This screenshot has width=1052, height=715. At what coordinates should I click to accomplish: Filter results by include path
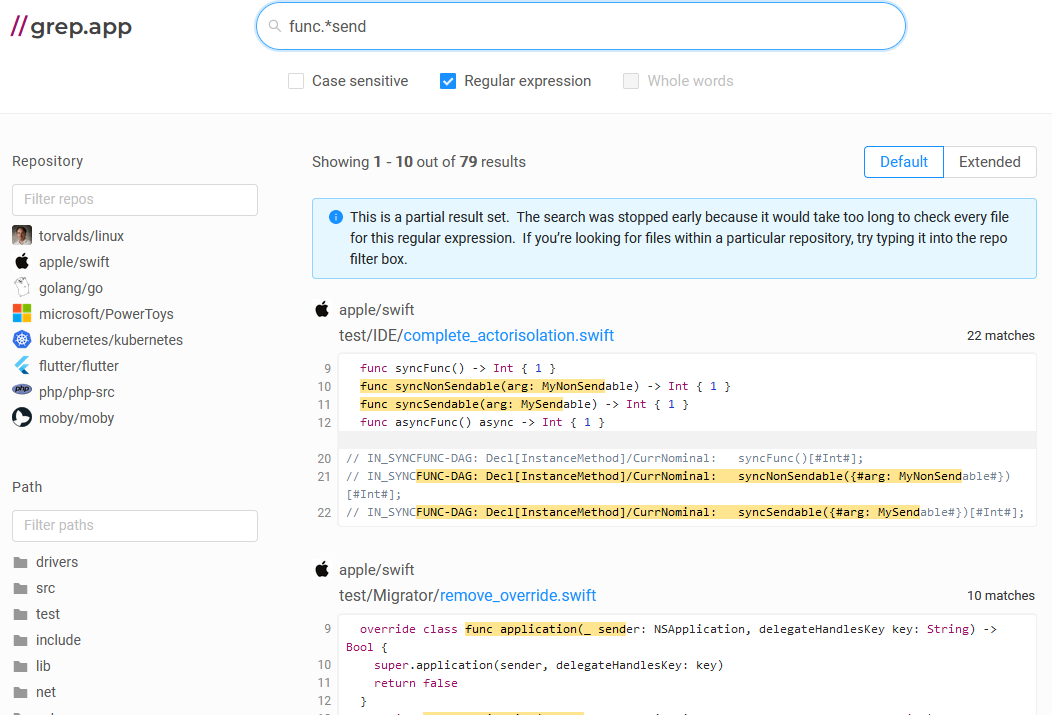tap(58, 641)
